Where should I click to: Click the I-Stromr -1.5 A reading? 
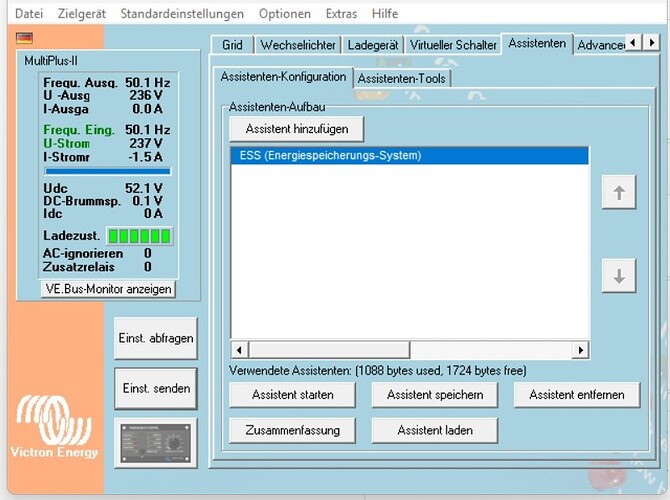pos(103,157)
